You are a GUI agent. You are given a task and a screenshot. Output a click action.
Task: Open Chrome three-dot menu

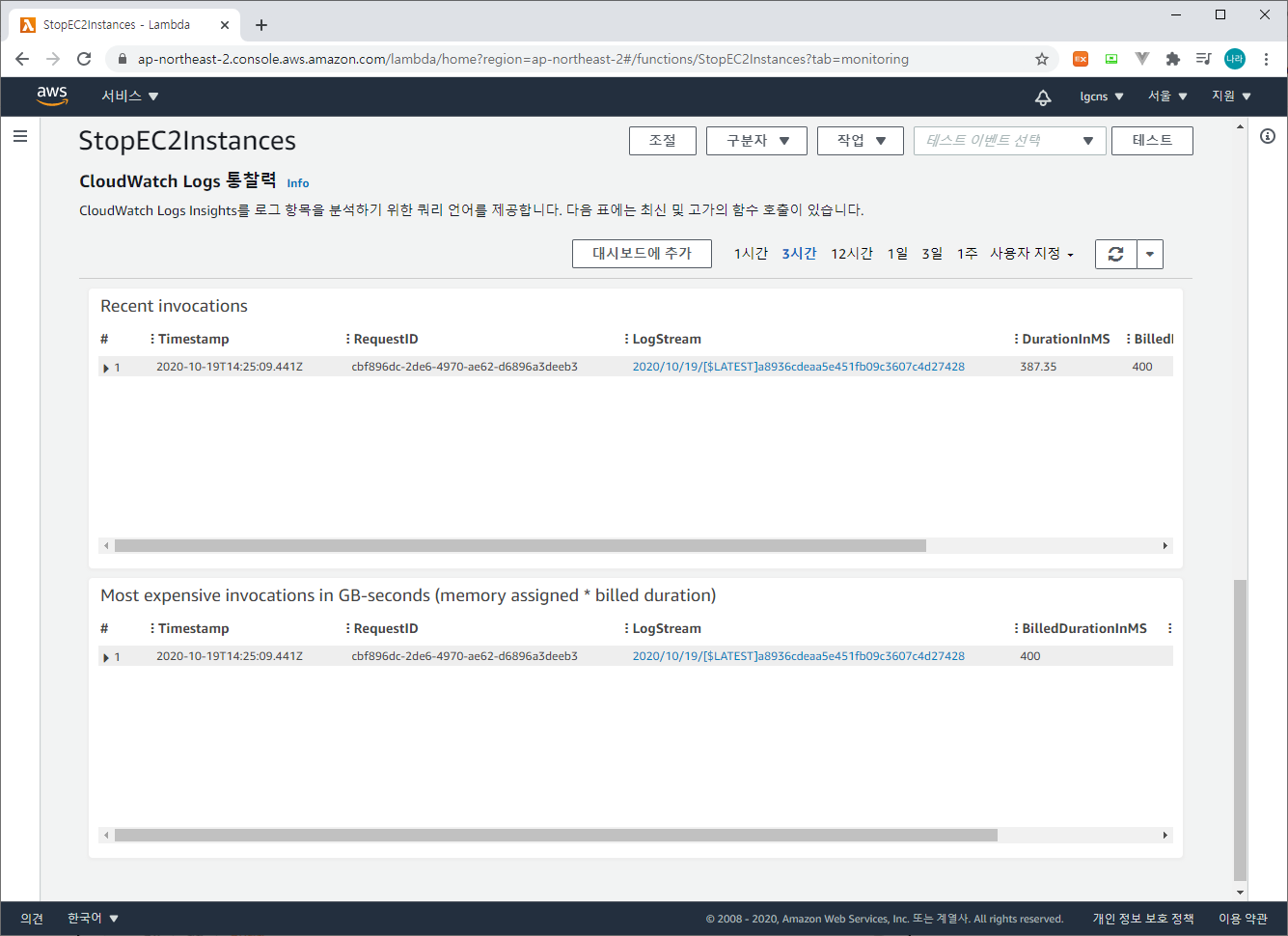point(1266,59)
